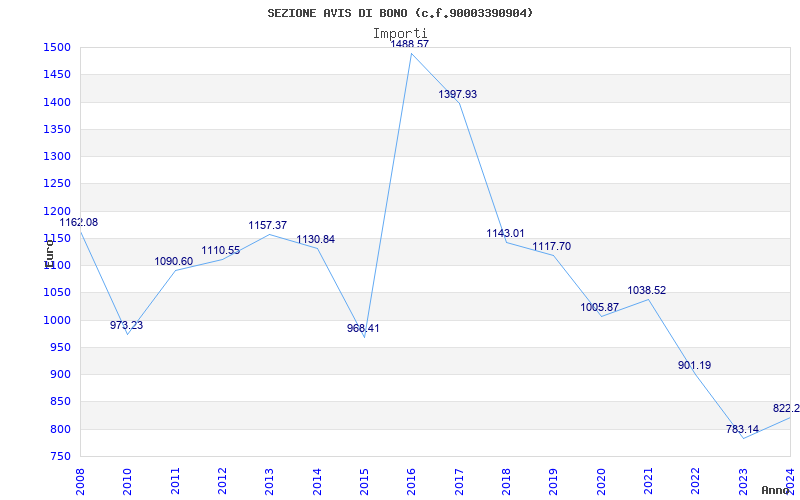The image size is (800, 500).
Task: Click the 2019 x-axis year label
Action: coord(554,482)
